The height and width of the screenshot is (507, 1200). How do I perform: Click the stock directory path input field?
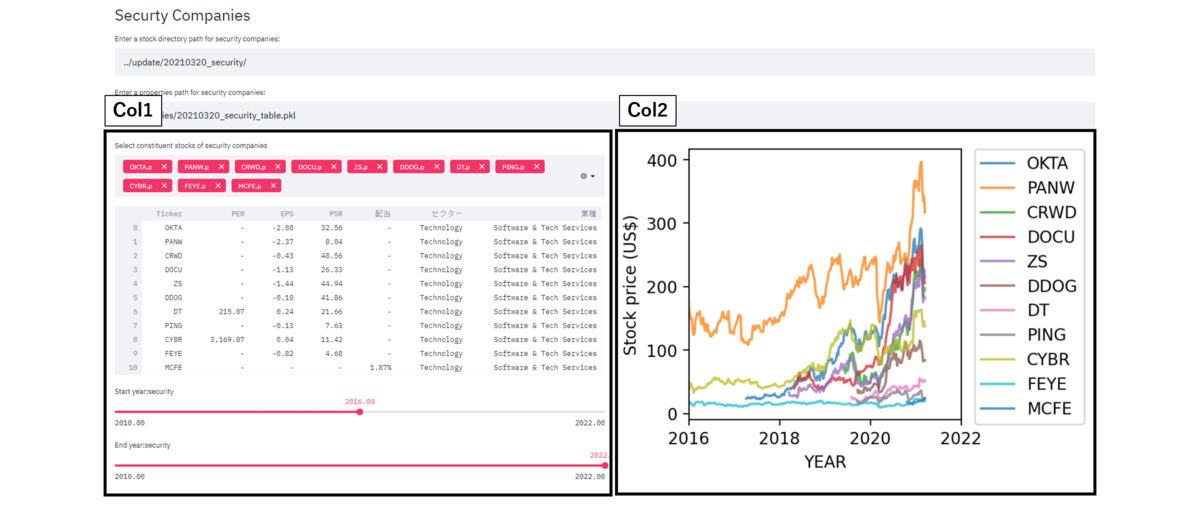tap(605, 62)
